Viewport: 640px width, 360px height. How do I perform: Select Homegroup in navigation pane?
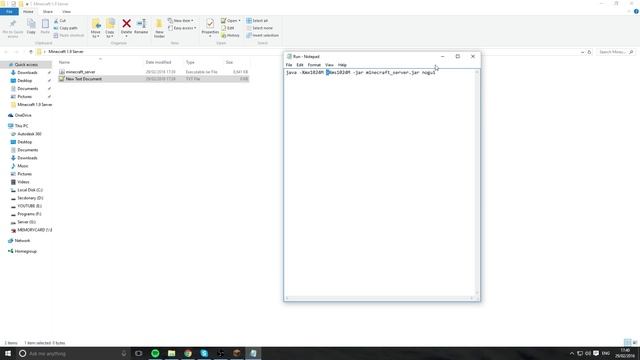26,251
